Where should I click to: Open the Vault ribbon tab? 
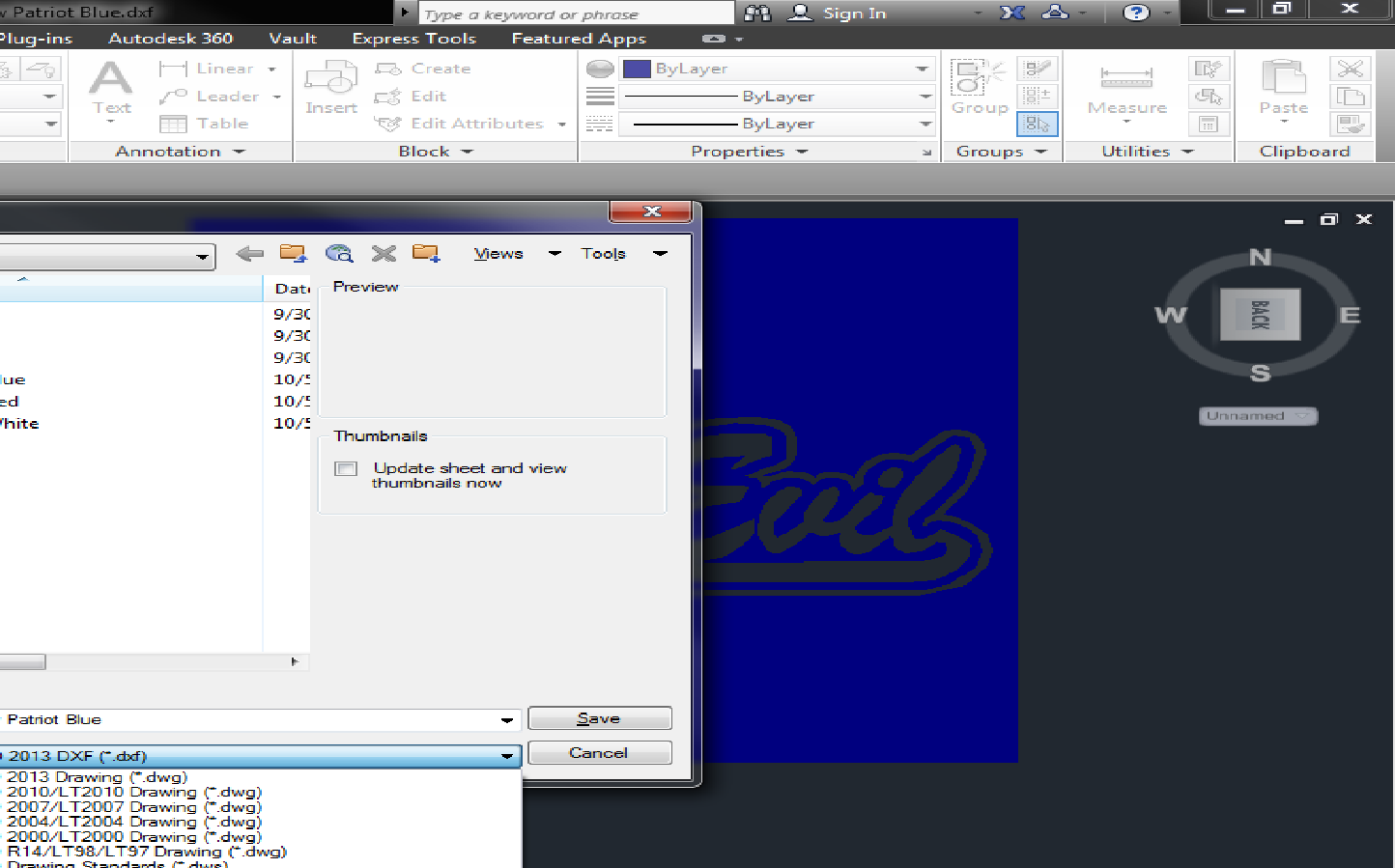point(293,39)
